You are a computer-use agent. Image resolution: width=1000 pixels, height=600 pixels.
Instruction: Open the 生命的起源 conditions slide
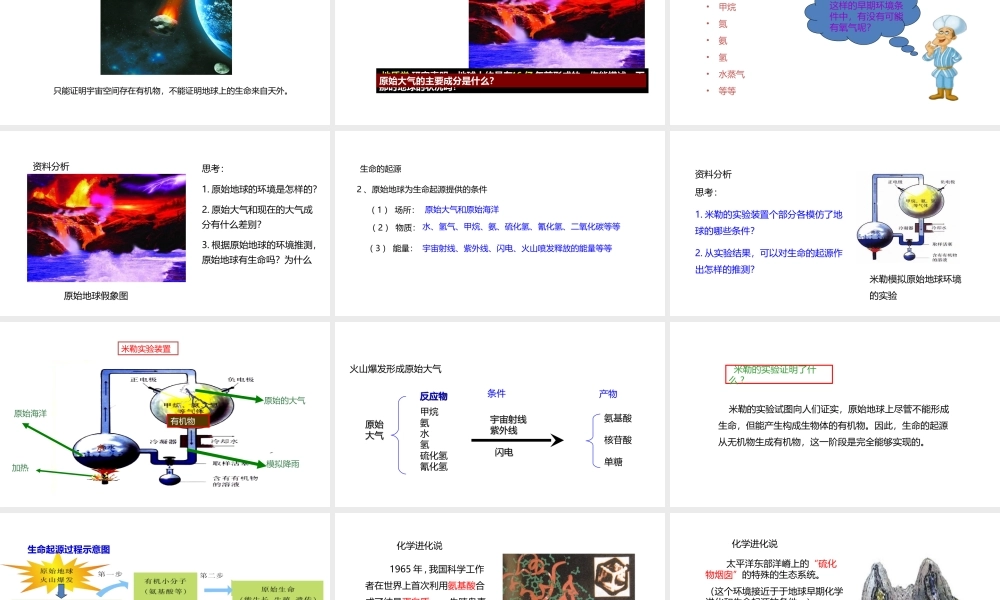click(499, 223)
